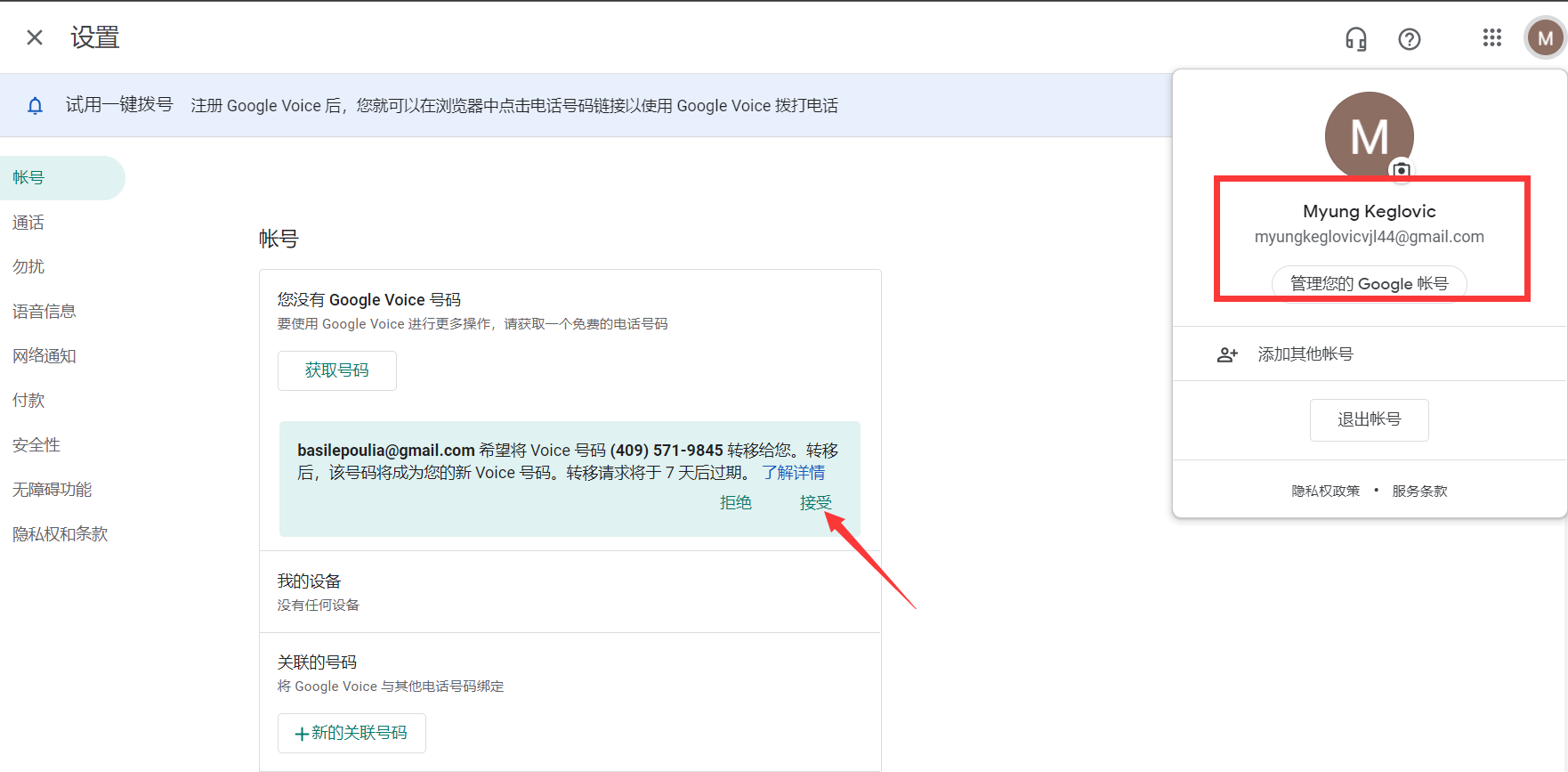This screenshot has height=772, width=1568.
Task: Click the name Myung Keglovic
Action: point(1370,211)
